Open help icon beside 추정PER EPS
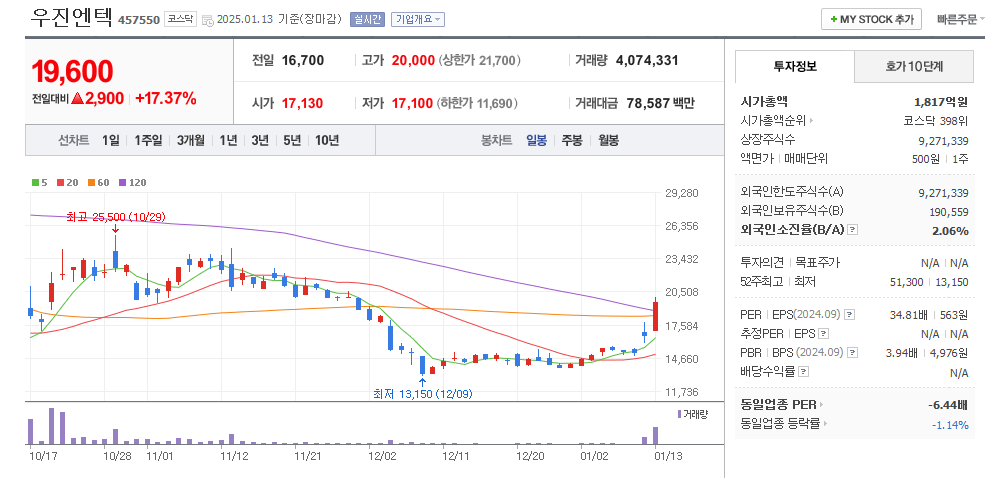This screenshot has height=478, width=990. click(823, 333)
